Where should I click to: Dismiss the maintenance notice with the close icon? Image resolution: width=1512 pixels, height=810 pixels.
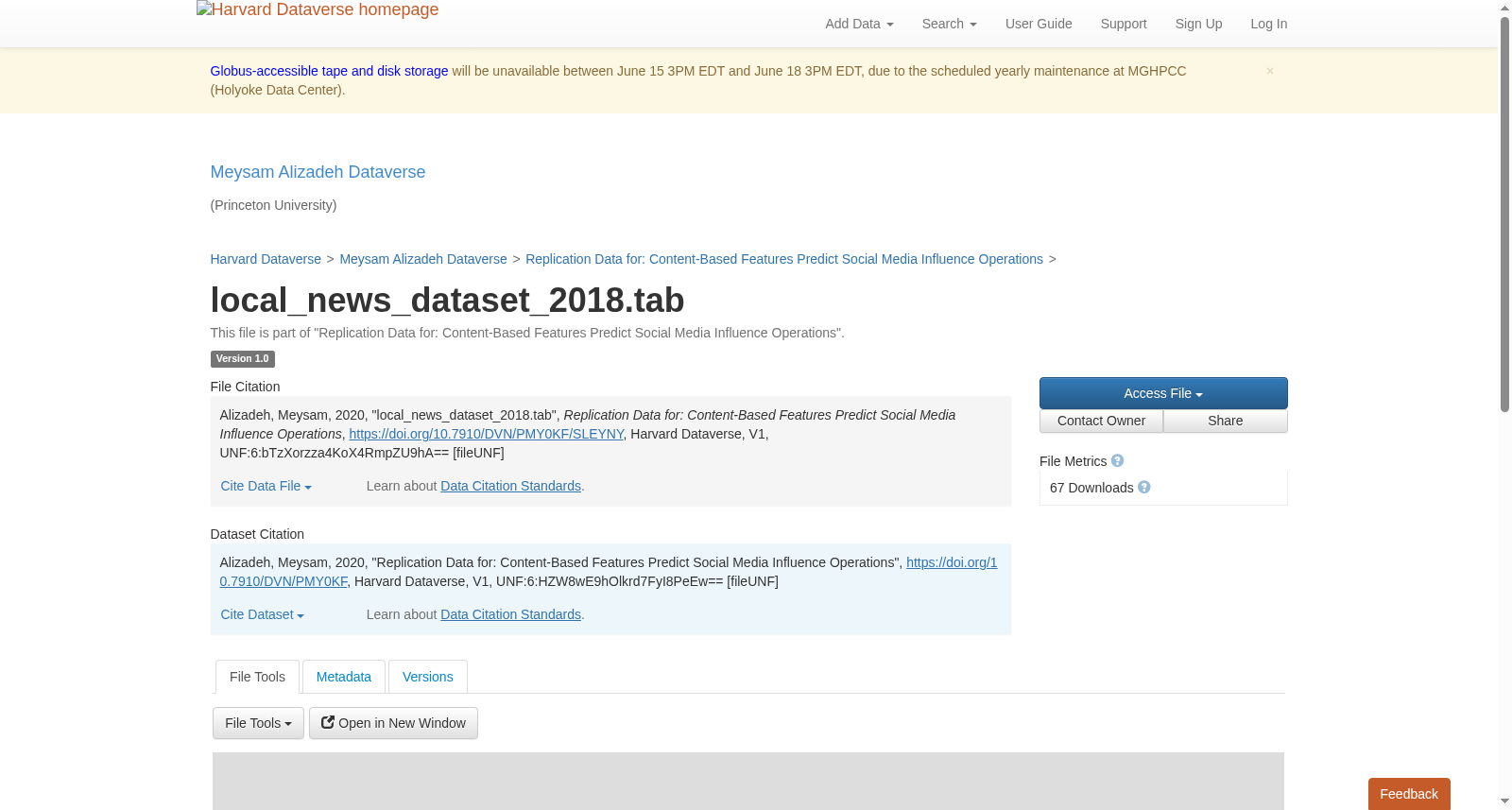(1270, 71)
